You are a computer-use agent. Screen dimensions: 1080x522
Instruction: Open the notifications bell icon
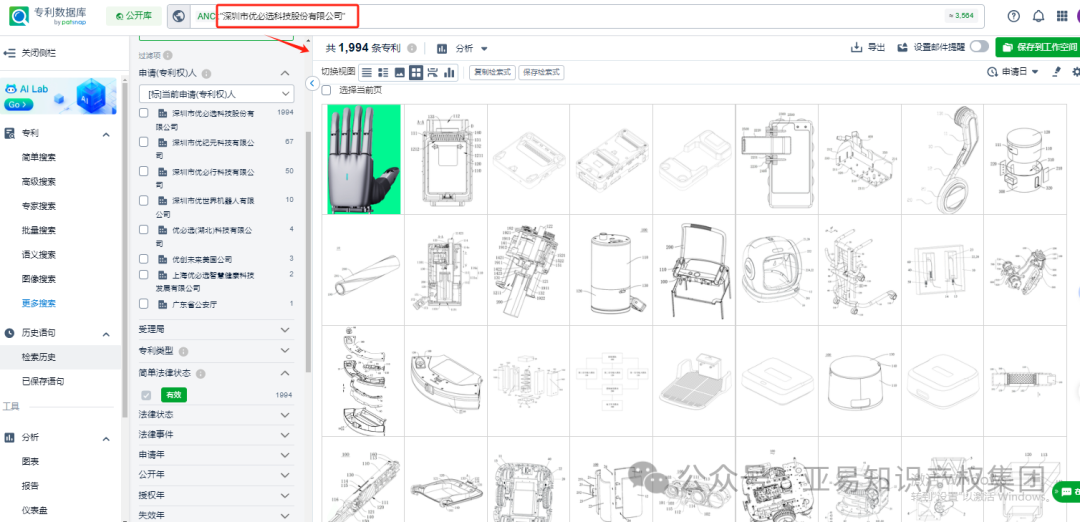1038,16
